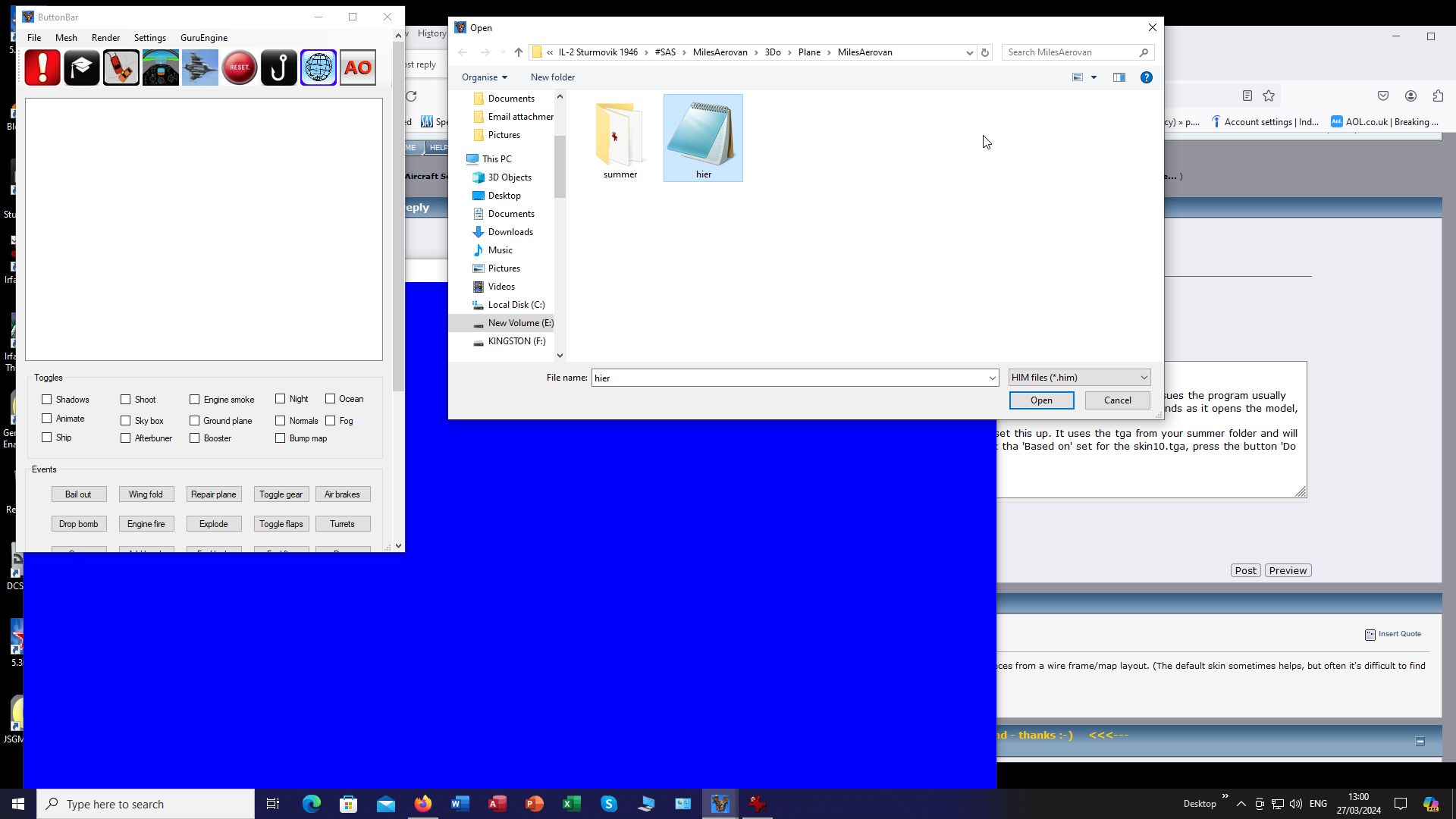Click the Toggle gear event button
This screenshot has height=819, width=1456.
point(281,494)
